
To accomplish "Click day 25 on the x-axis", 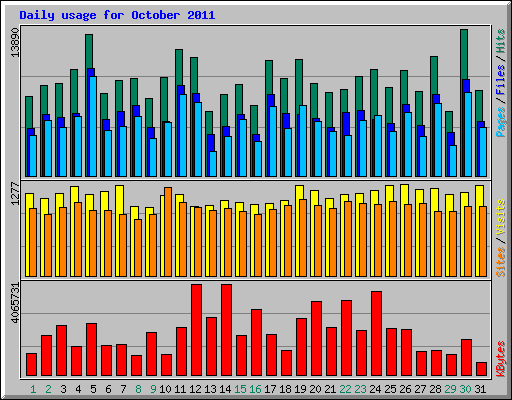I will [390, 389].
